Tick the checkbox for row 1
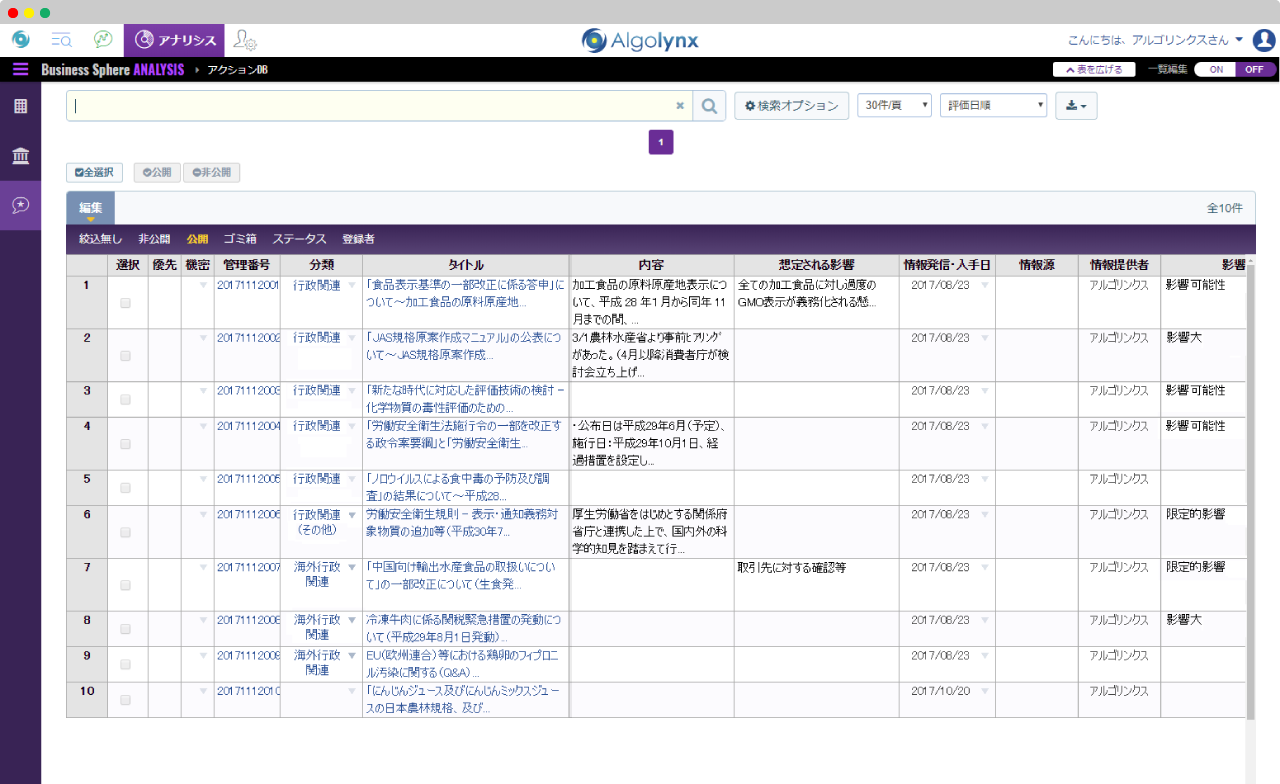The image size is (1280, 784). pos(126,303)
